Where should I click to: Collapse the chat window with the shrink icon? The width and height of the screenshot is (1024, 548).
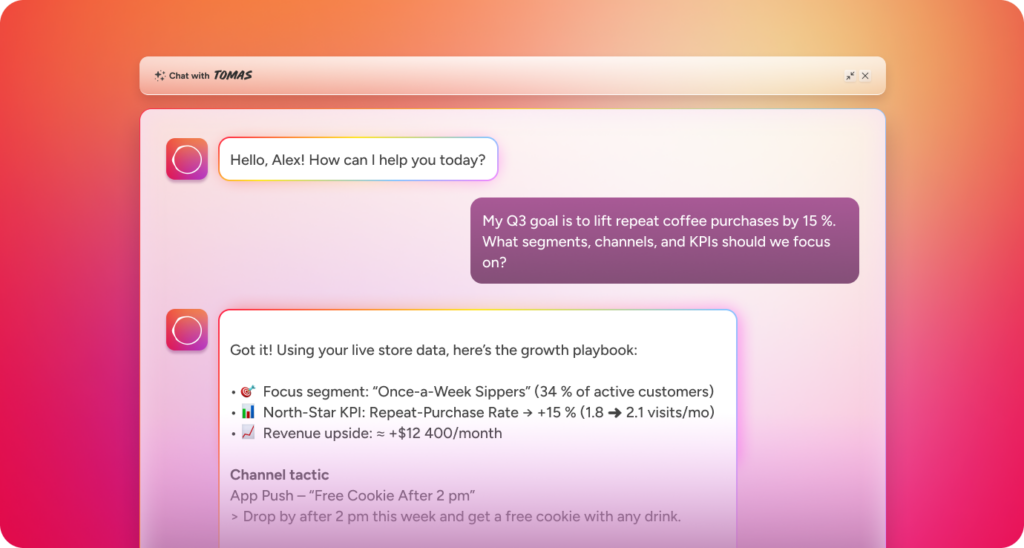click(850, 76)
